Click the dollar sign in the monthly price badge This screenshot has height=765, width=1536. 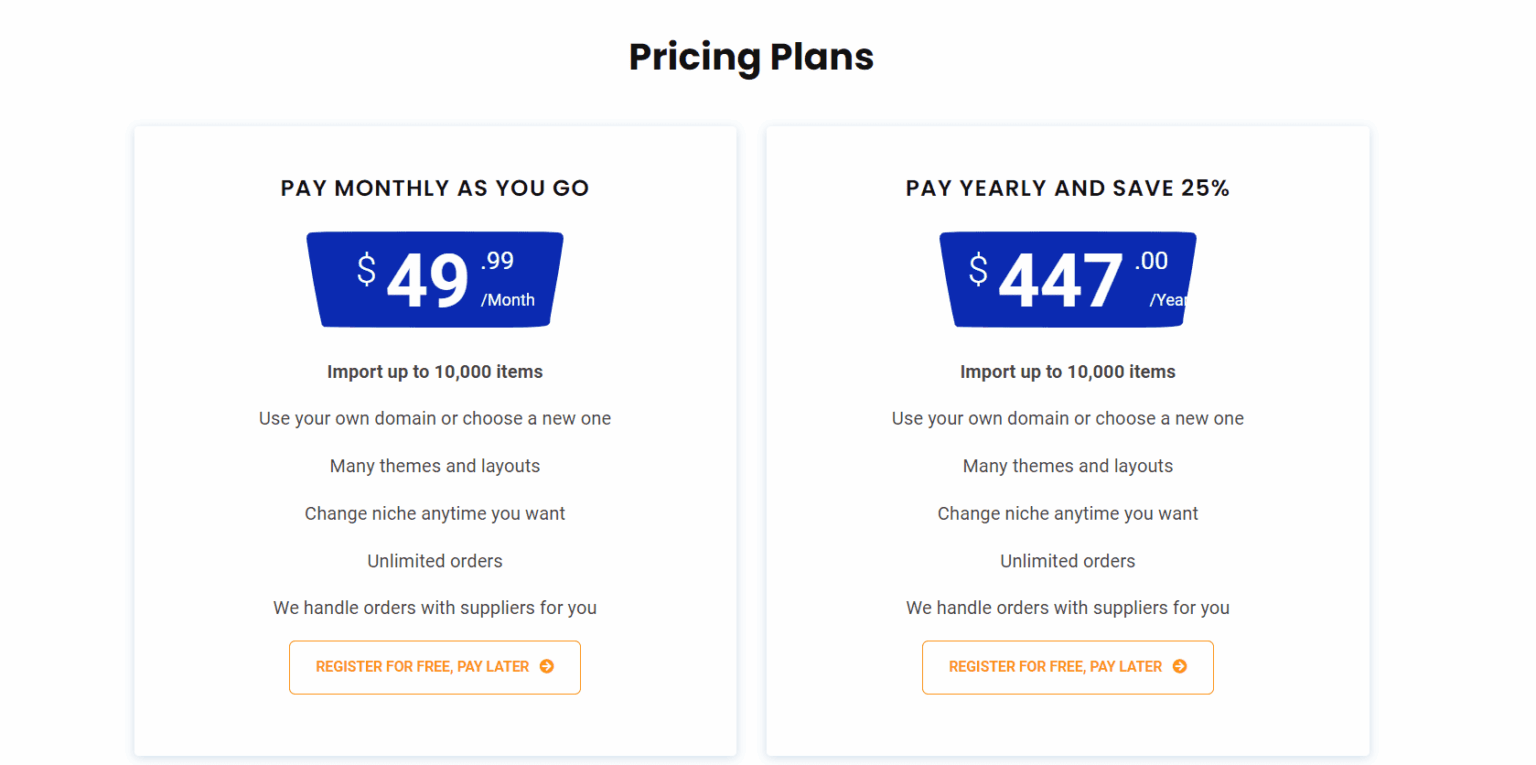(367, 270)
